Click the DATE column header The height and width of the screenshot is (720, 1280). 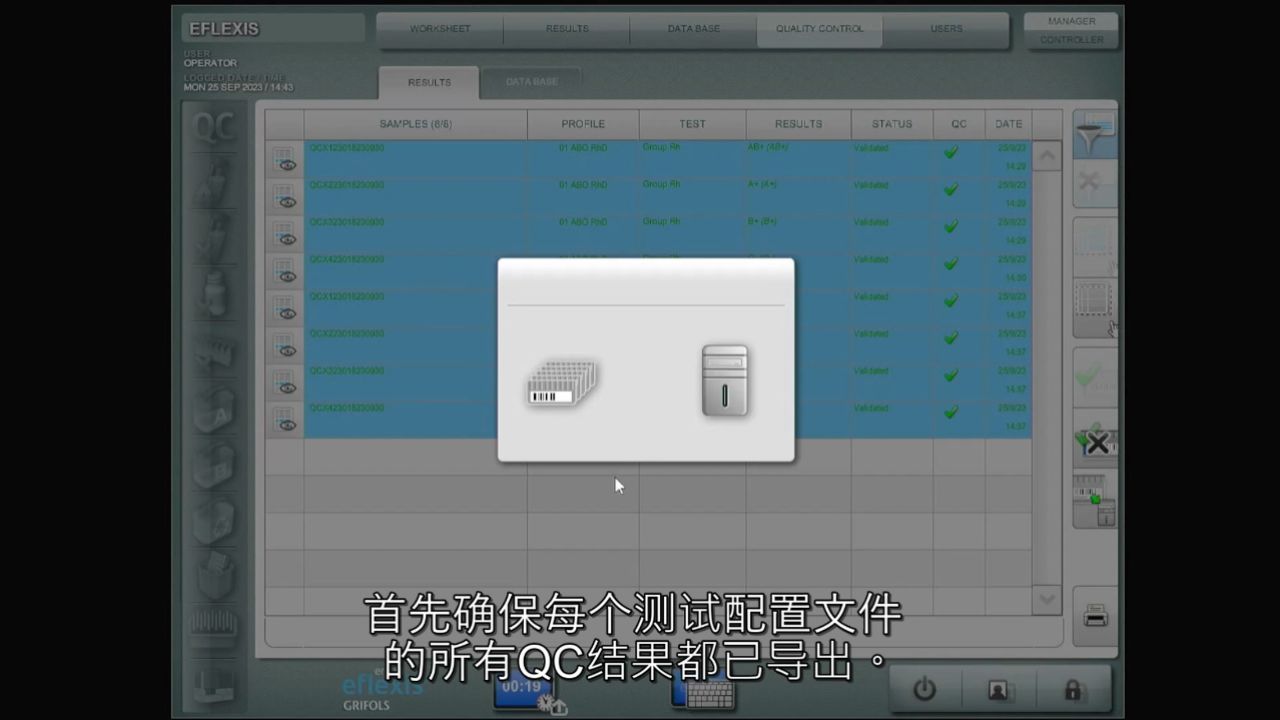1009,124
